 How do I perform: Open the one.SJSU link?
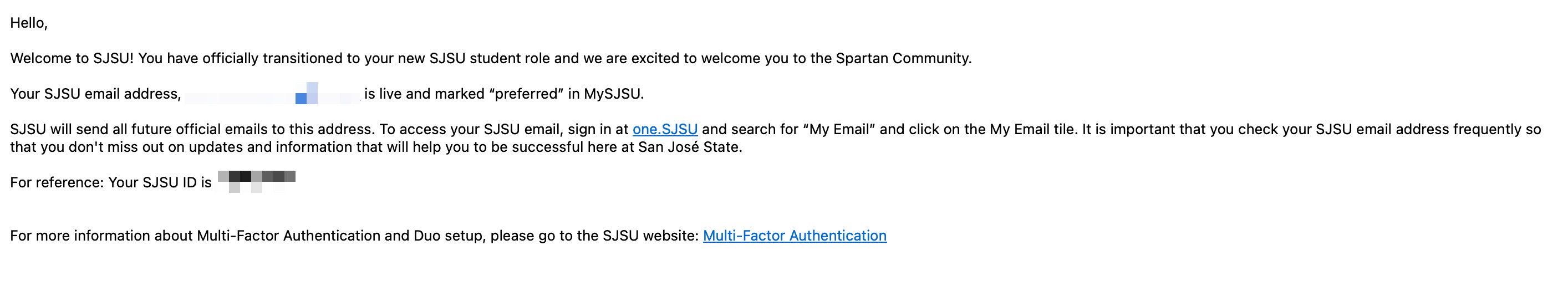665,129
